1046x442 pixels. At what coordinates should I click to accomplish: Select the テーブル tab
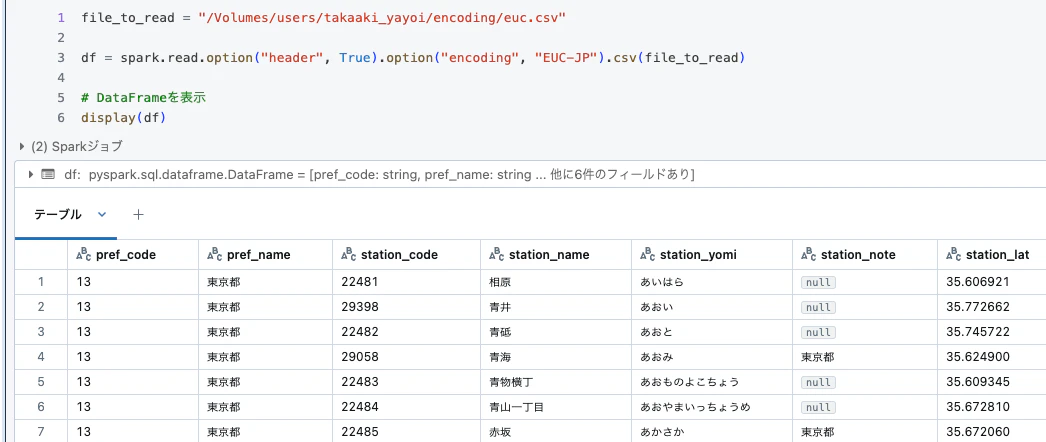click(x=57, y=215)
